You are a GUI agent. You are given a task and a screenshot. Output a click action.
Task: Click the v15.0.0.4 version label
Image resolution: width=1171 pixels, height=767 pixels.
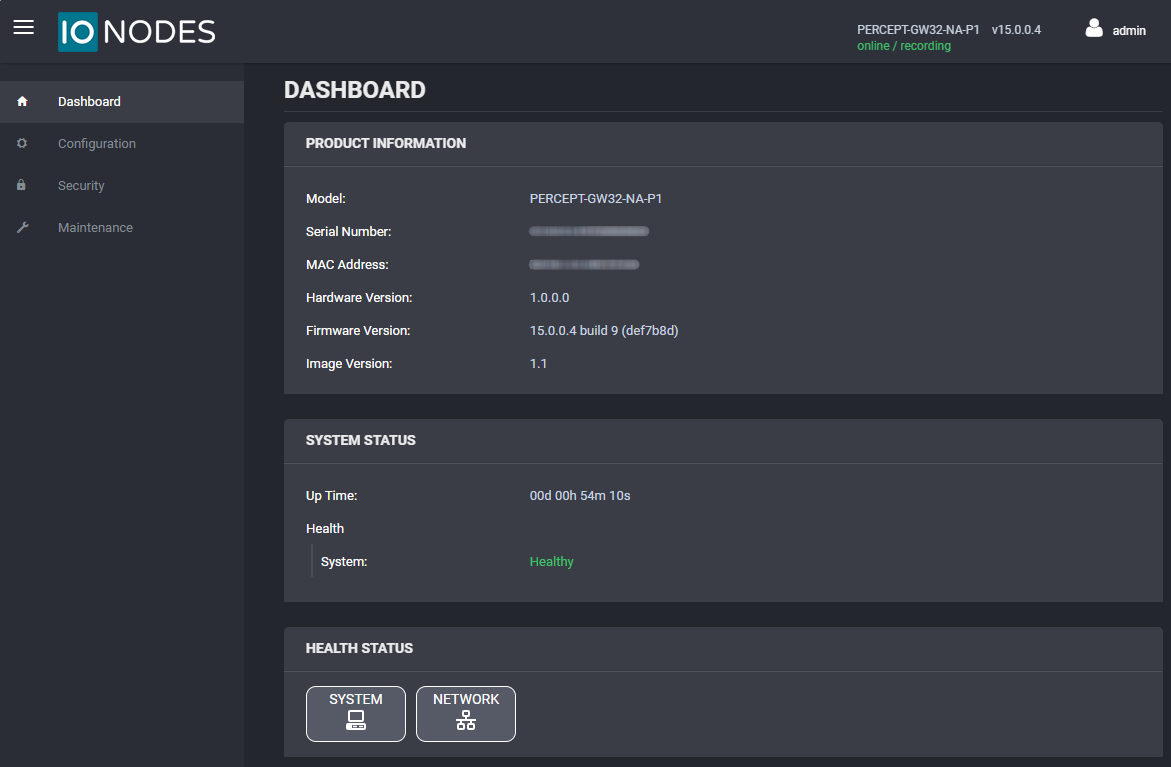point(1016,30)
